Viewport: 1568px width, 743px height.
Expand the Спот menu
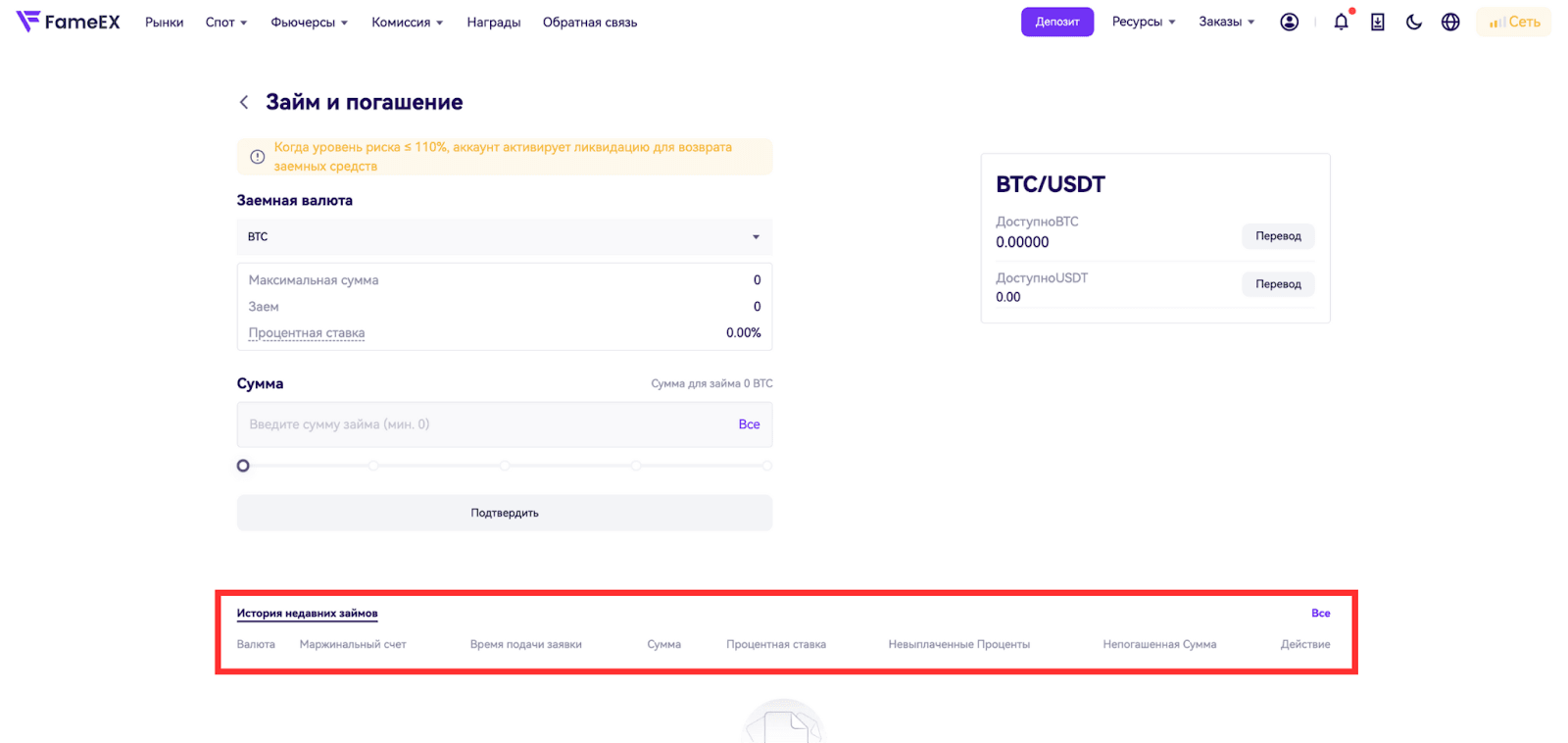225,22
